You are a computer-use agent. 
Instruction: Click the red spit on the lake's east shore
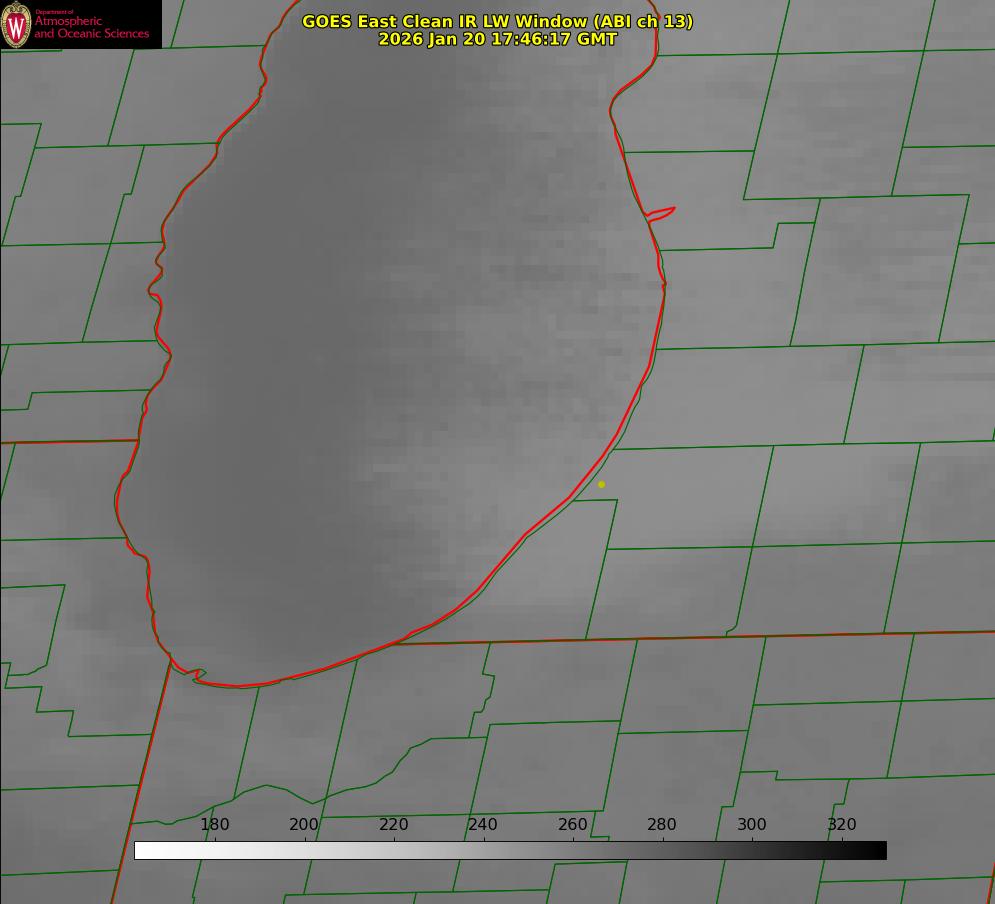point(662,212)
